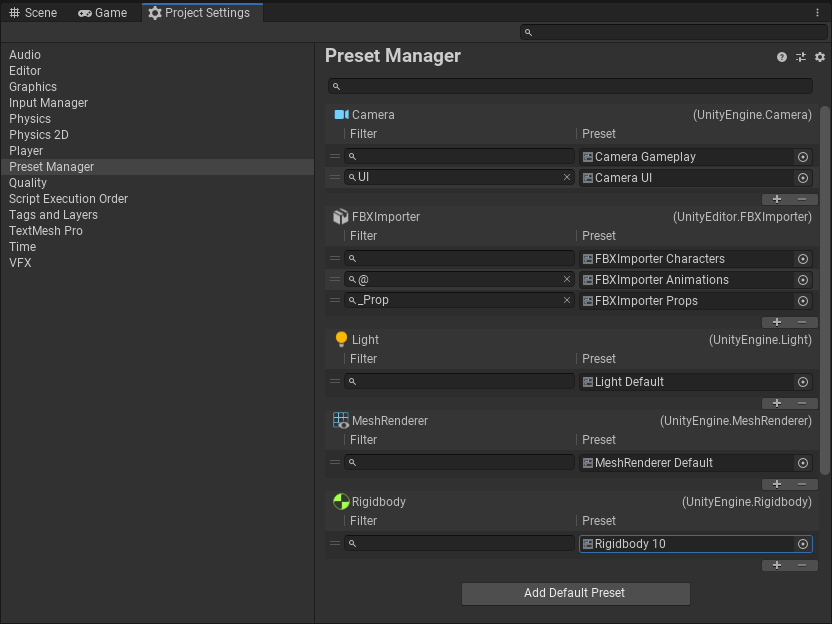Click the Light bulb component icon

coord(341,340)
